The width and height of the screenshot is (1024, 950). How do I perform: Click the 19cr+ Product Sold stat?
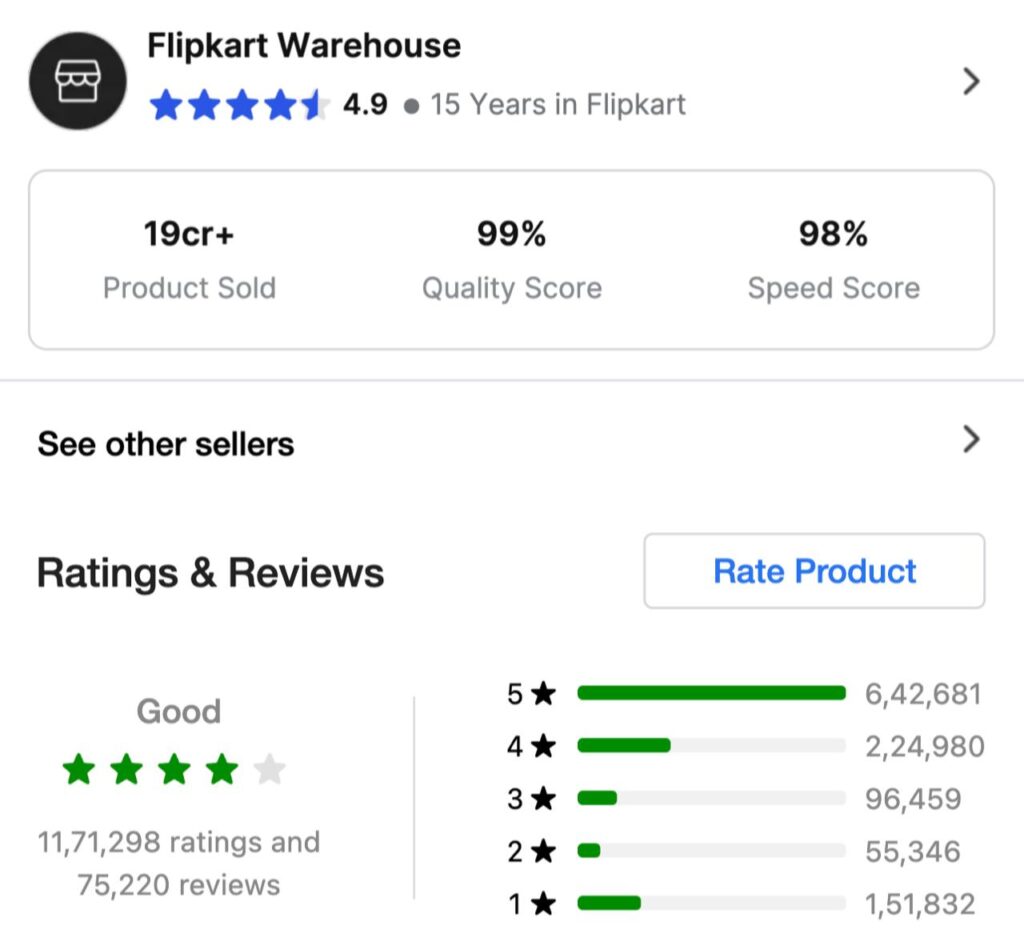(x=189, y=260)
